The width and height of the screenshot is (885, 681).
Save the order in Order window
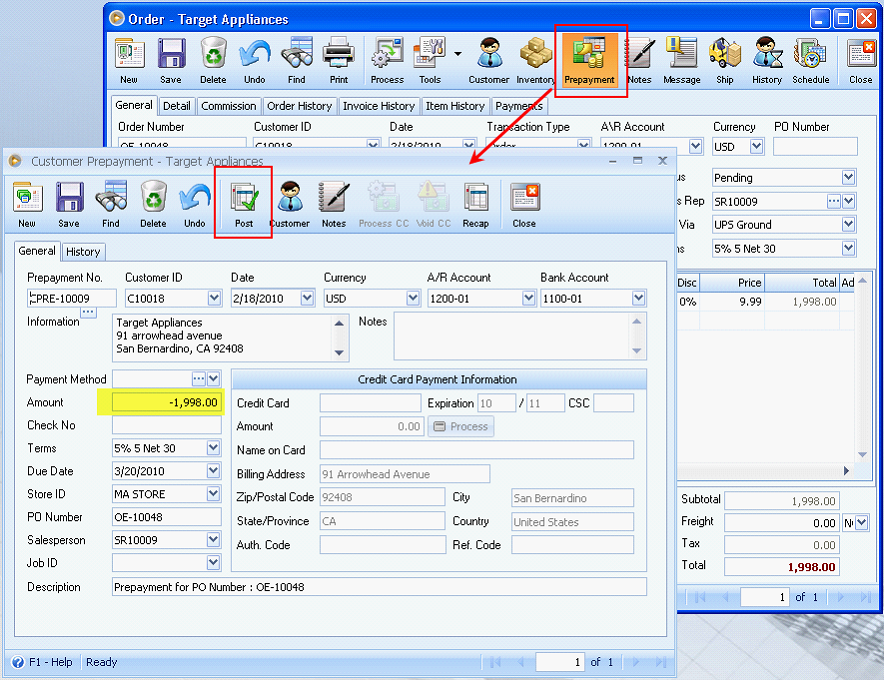170,61
